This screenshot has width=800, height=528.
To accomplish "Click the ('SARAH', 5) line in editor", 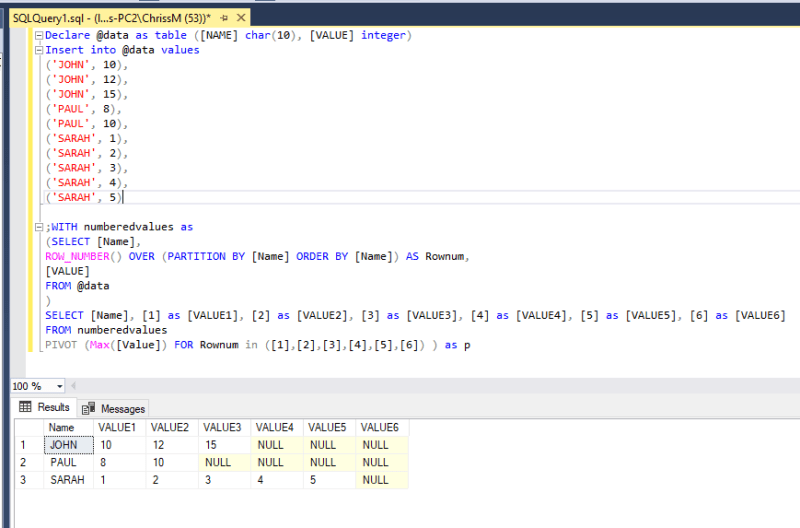I will [84, 197].
